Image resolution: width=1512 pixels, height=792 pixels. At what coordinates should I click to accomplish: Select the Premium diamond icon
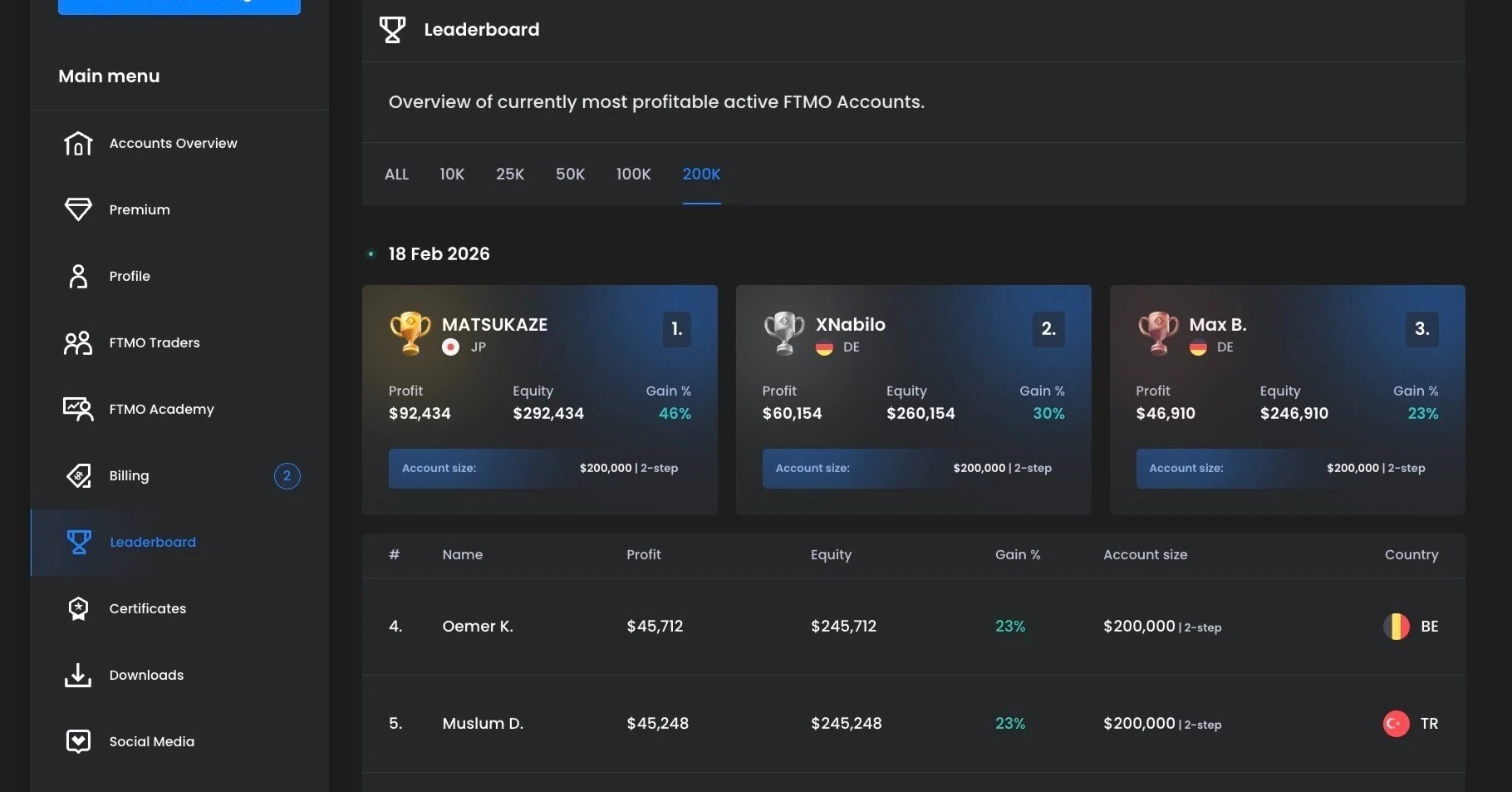click(x=78, y=209)
